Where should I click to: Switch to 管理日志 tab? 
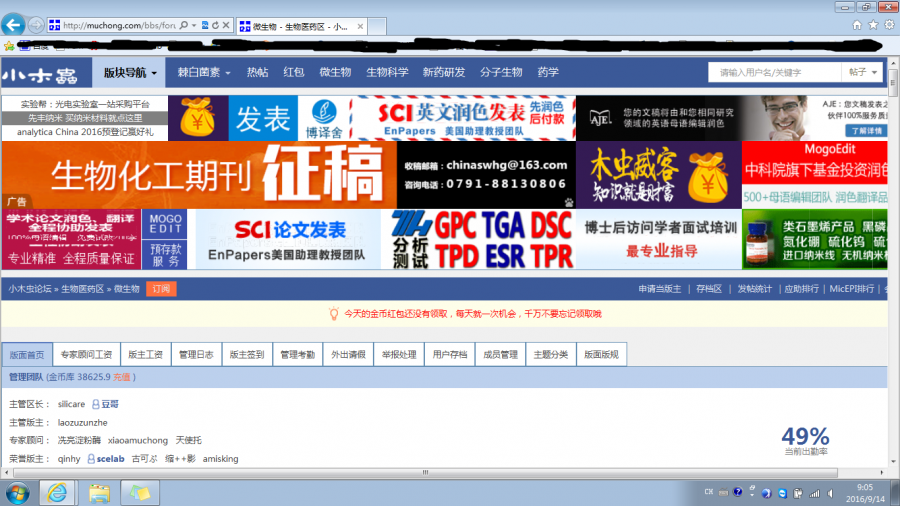point(196,355)
